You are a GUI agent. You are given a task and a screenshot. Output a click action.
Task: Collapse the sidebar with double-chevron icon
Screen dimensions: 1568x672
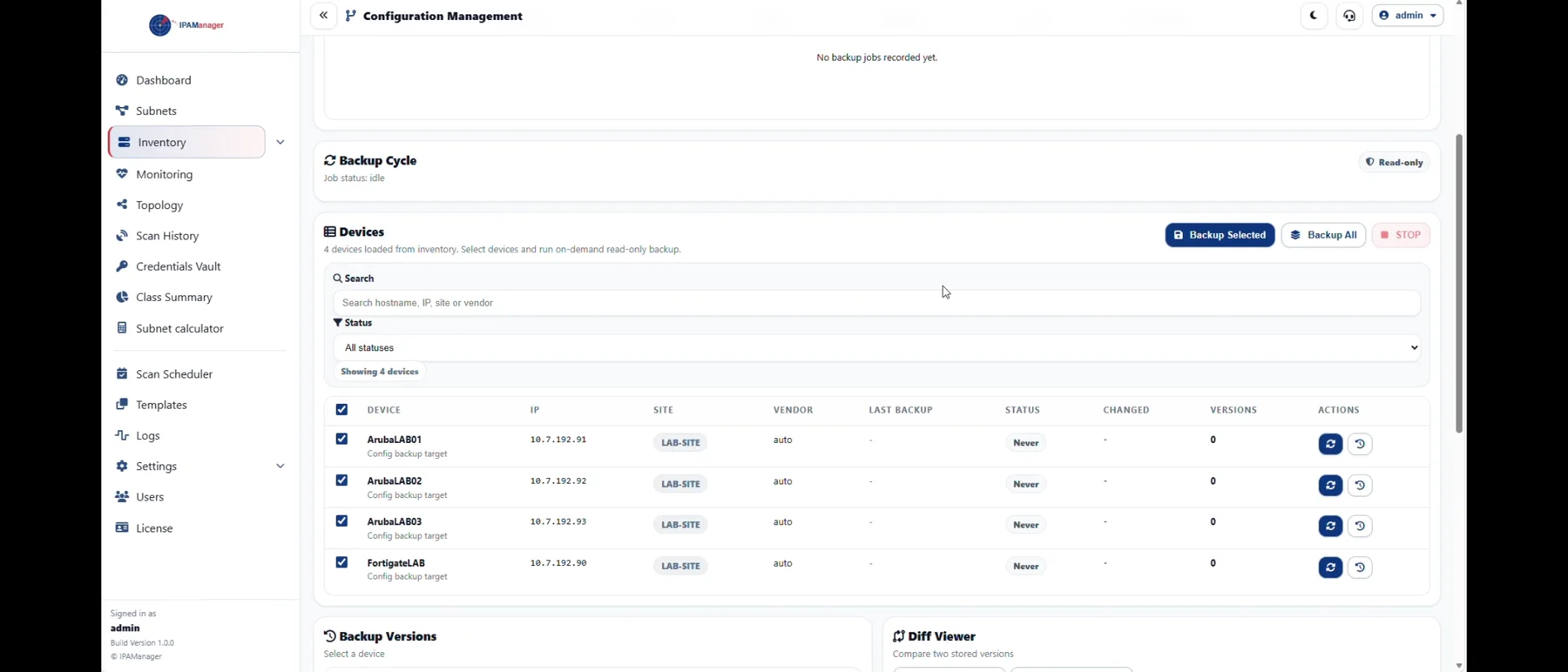pos(323,16)
